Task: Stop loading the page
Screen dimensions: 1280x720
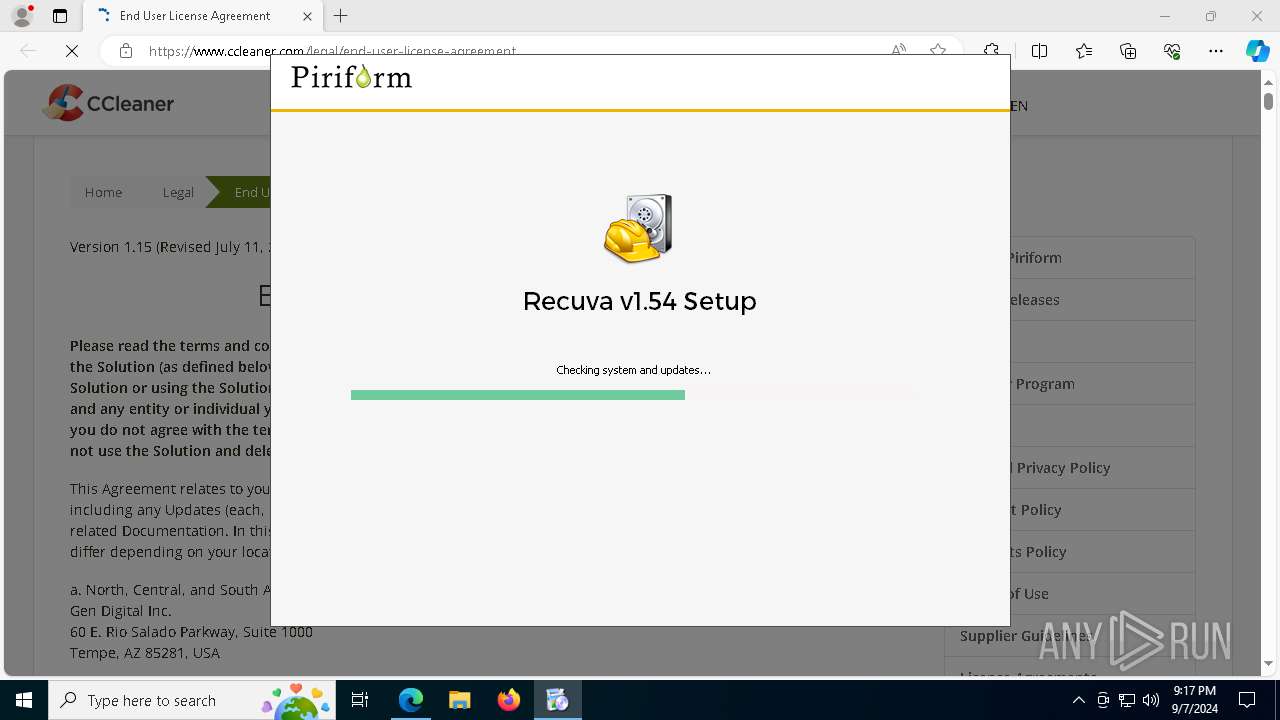Action: tap(72, 51)
